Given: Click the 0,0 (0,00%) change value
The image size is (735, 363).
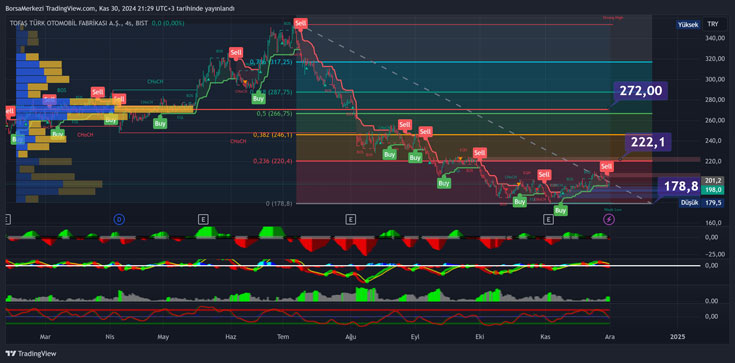Looking at the screenshot, I should click(x=169, y=23).
